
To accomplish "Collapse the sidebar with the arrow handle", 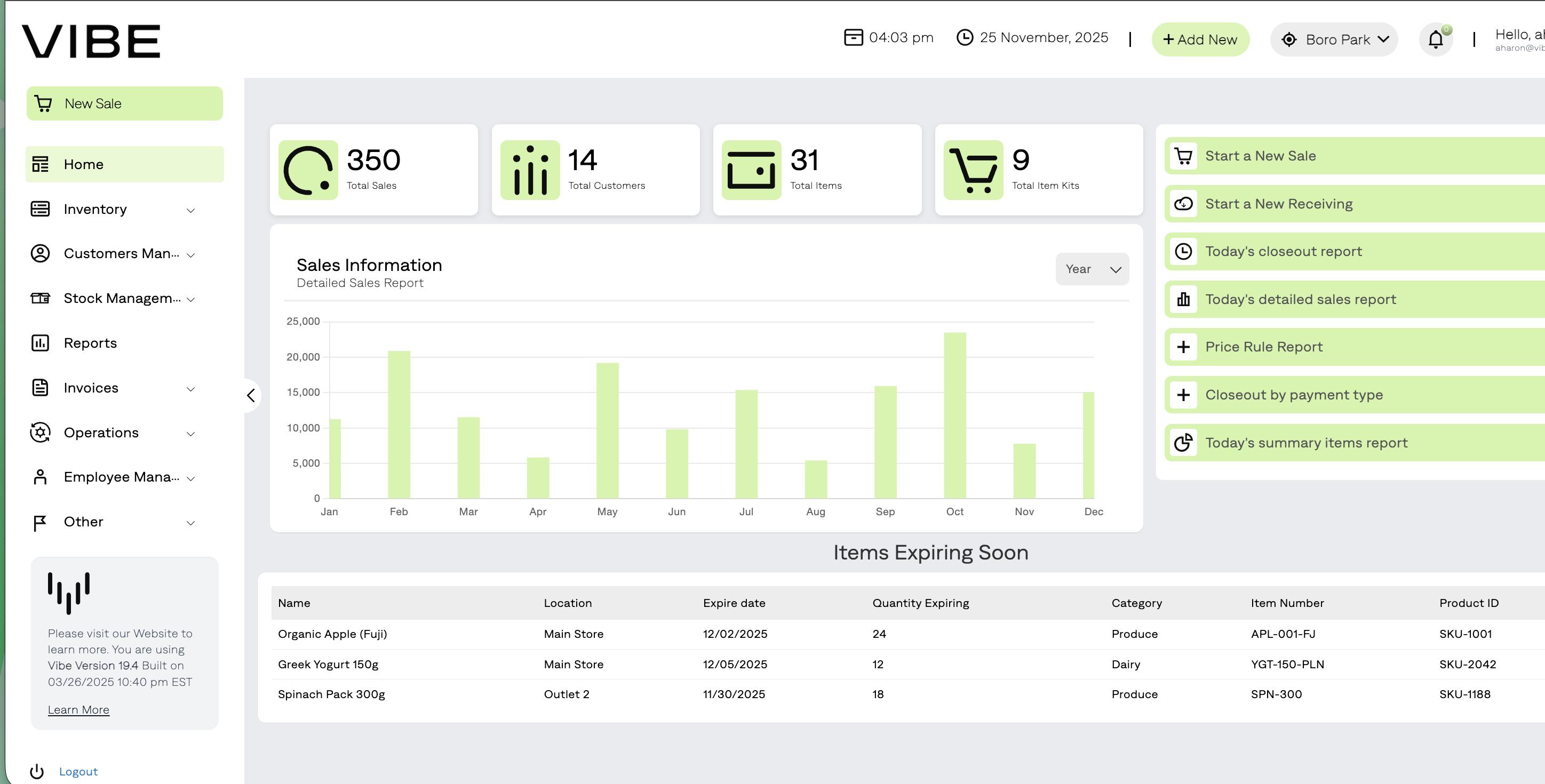I will pos(251,396).
